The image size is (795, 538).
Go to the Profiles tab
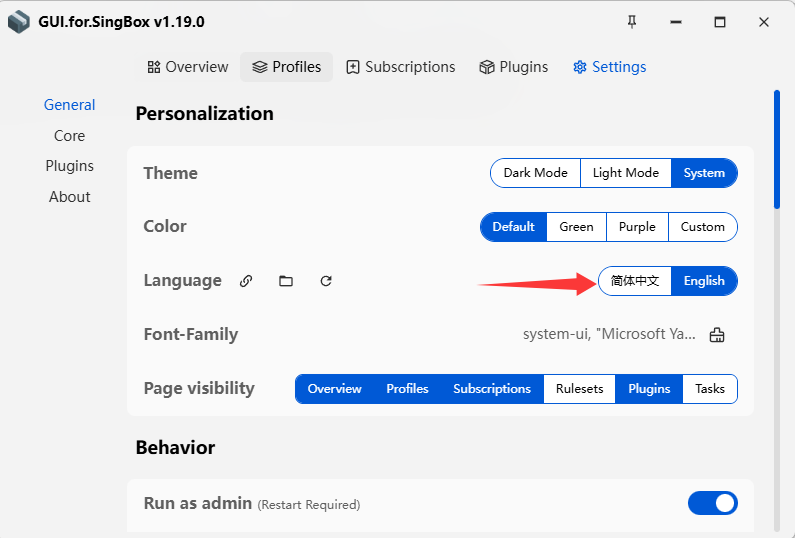286,67
